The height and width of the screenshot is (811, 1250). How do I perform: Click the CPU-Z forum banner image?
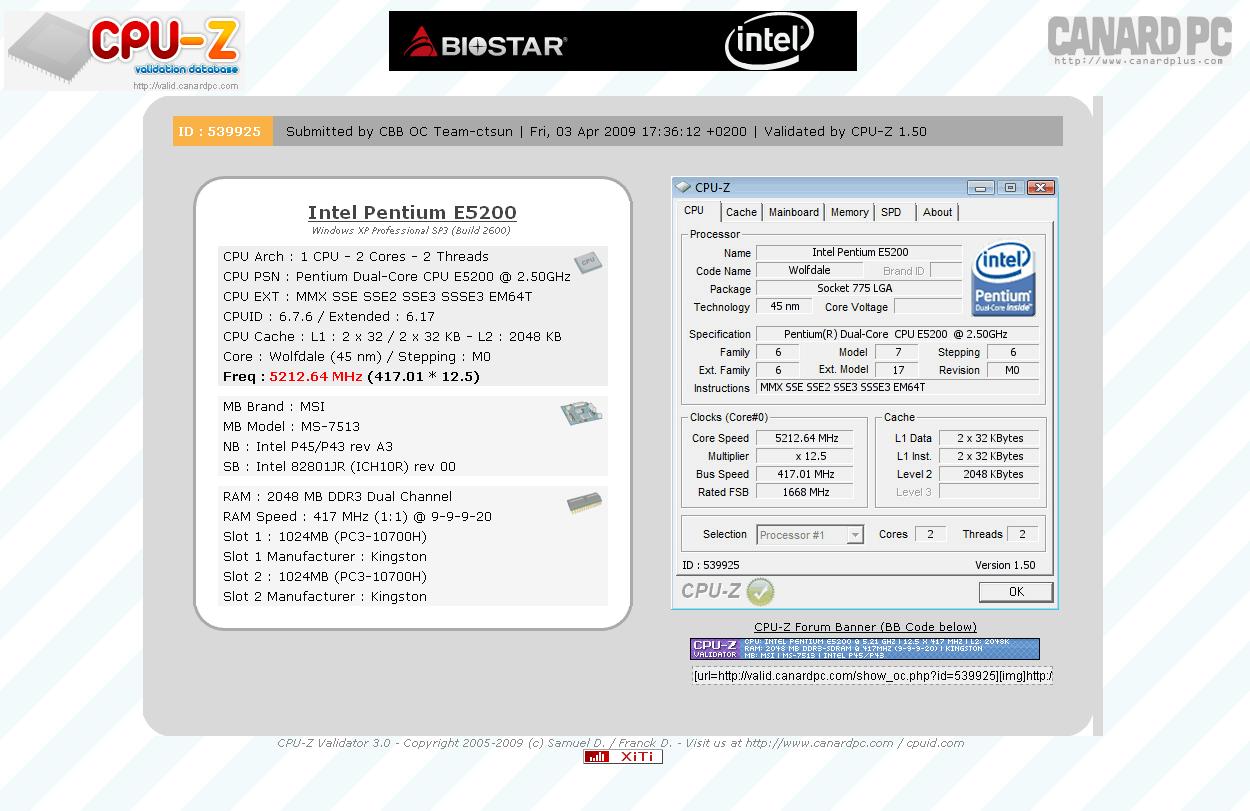coord(864,649)
